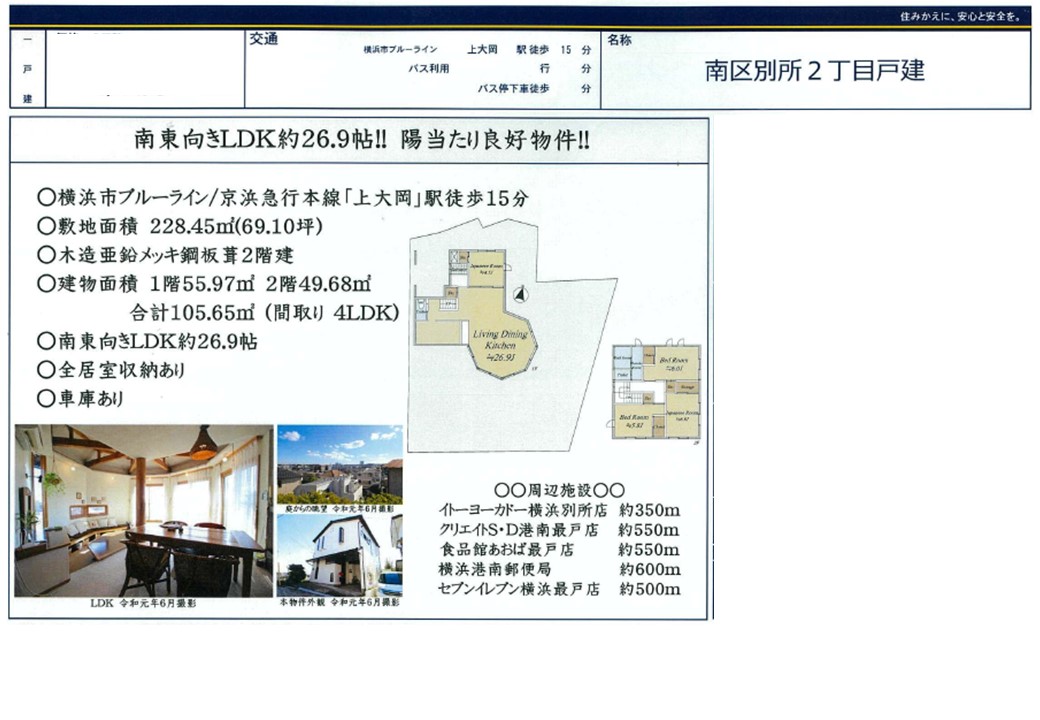Click the 周辺施設 section heading
The width and height of the screenshot is (1040, 720).
pyautogui.click(x=560, y=490)
